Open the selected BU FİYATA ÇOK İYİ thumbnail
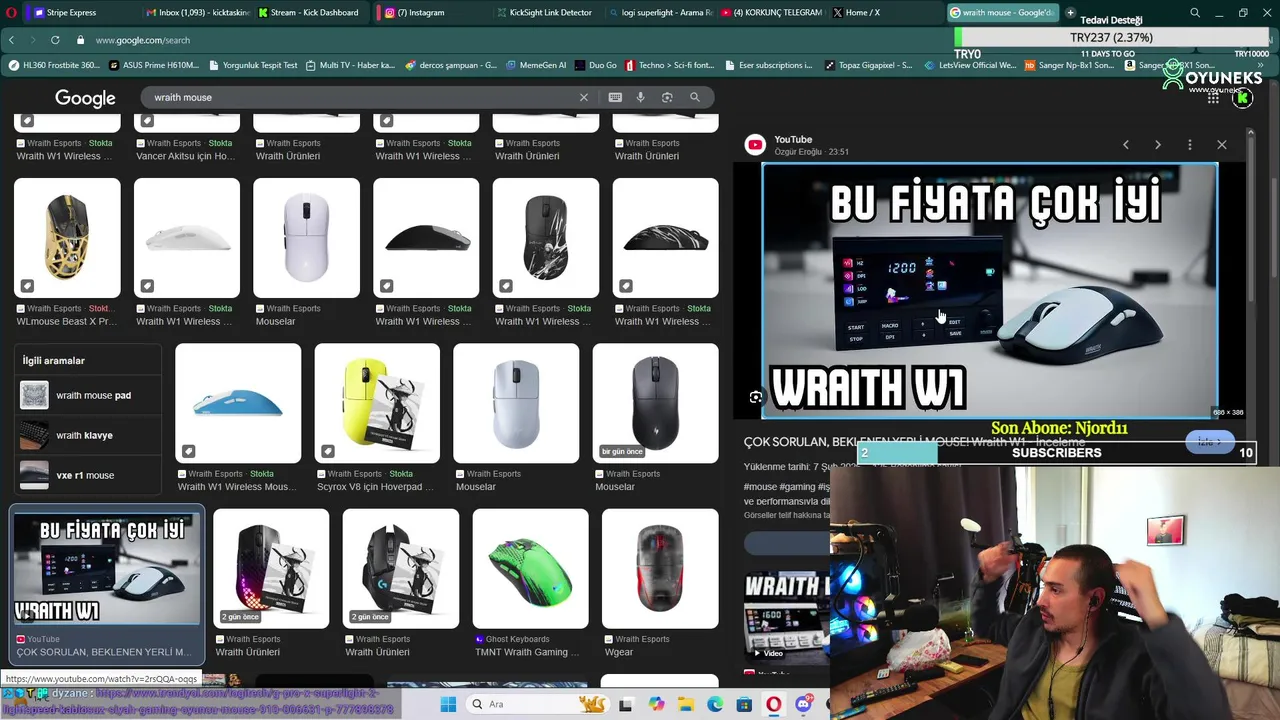Viewport: 1280px width, 720px height. tap(107, 568)
